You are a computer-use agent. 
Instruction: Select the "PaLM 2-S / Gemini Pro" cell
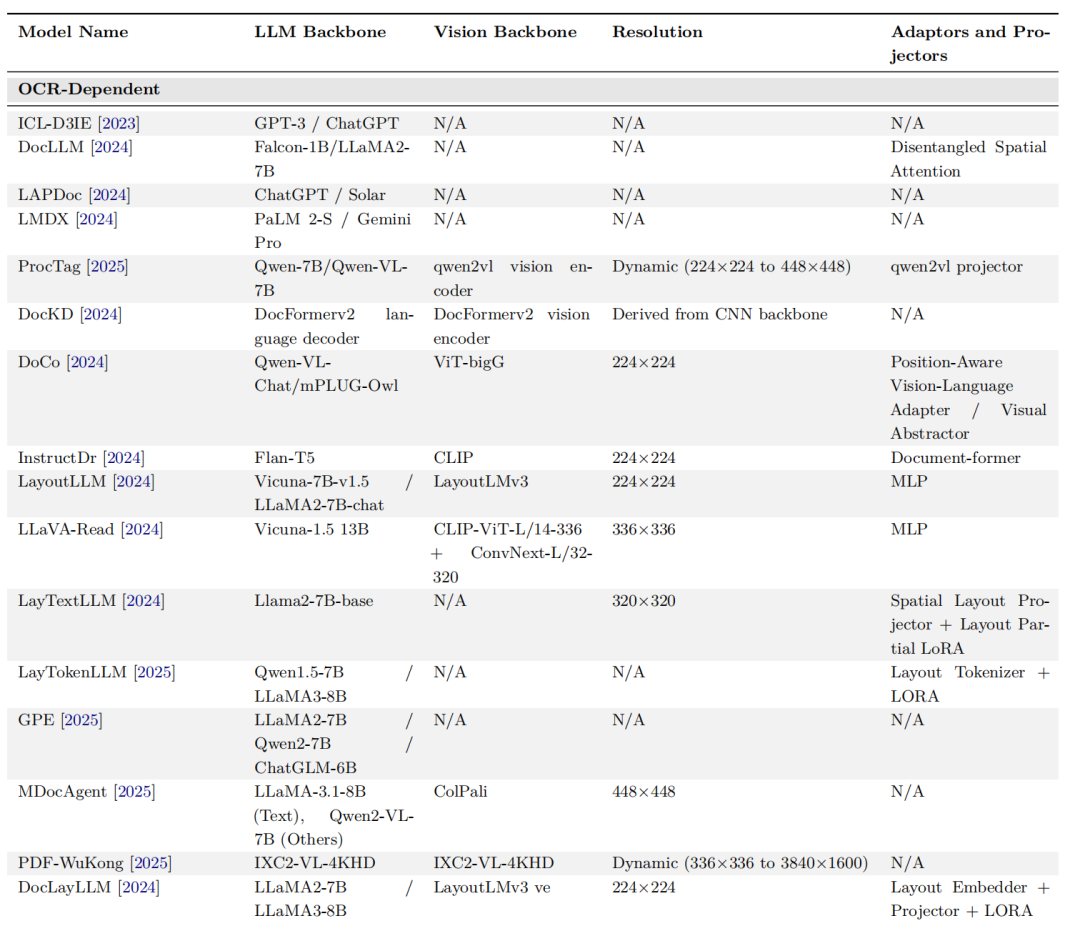(x=332, y=231)
